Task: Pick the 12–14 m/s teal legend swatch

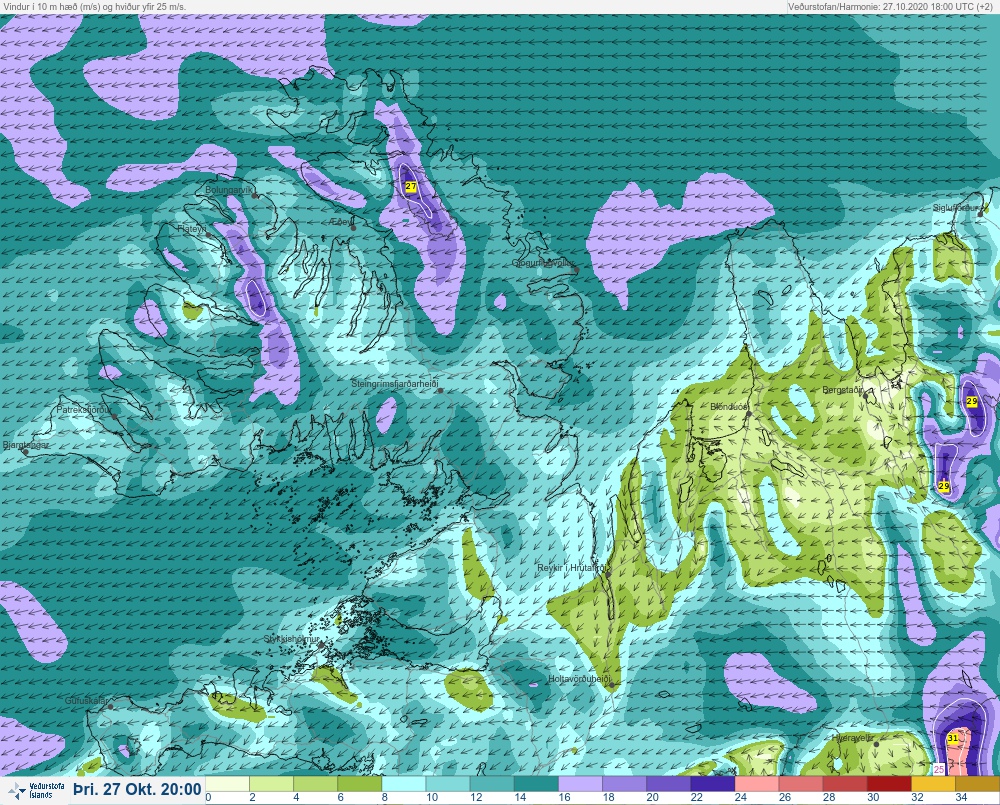Action: 492,784
